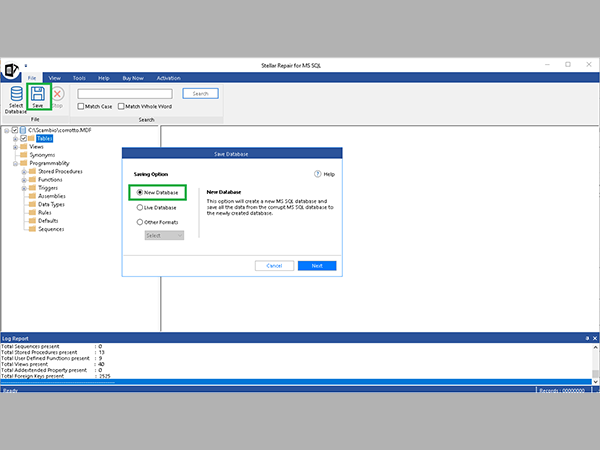The width and height of the screenshot is (600, 450).
Task: Select the Sequences tree label
Action: 51,229
